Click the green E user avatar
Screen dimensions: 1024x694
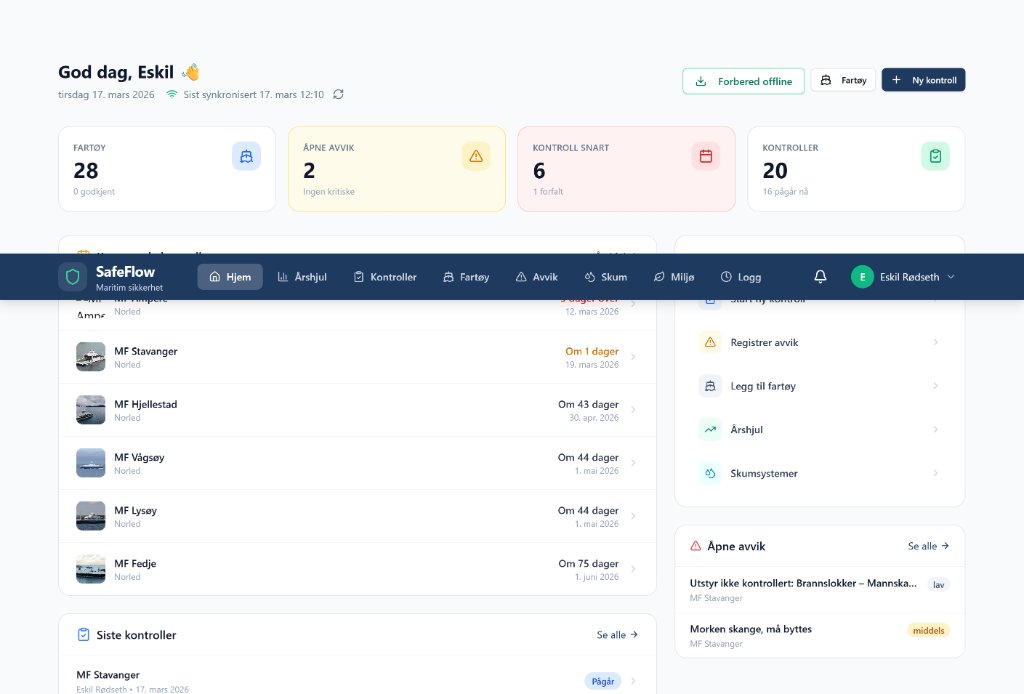[x=862, y=277]
